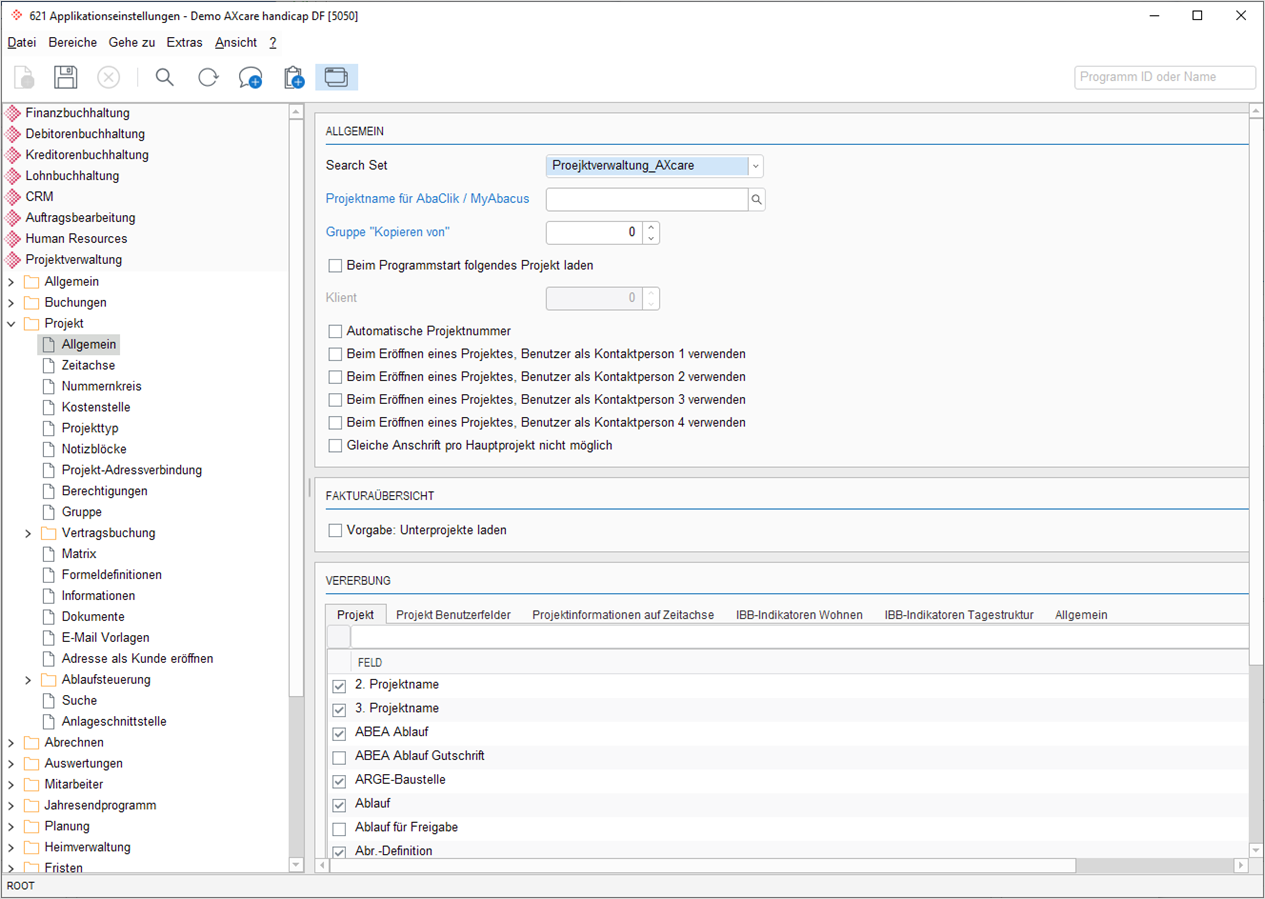Open the Formeldefinitionen settings page
Image resolution: width=1265 pixels, height=899 pixels.
coord(111,575)
